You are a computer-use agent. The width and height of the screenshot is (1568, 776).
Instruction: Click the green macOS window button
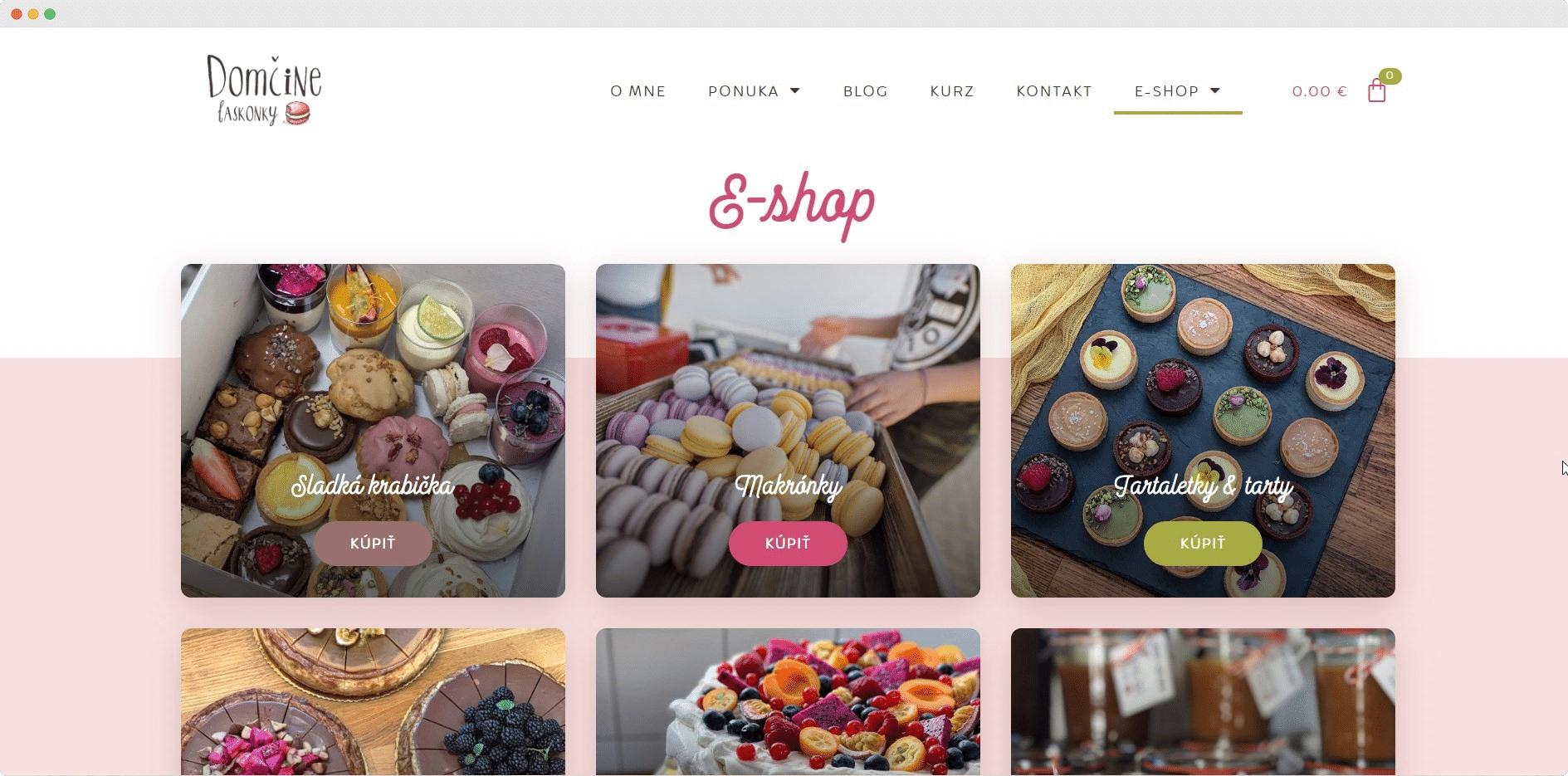[50, 14]
